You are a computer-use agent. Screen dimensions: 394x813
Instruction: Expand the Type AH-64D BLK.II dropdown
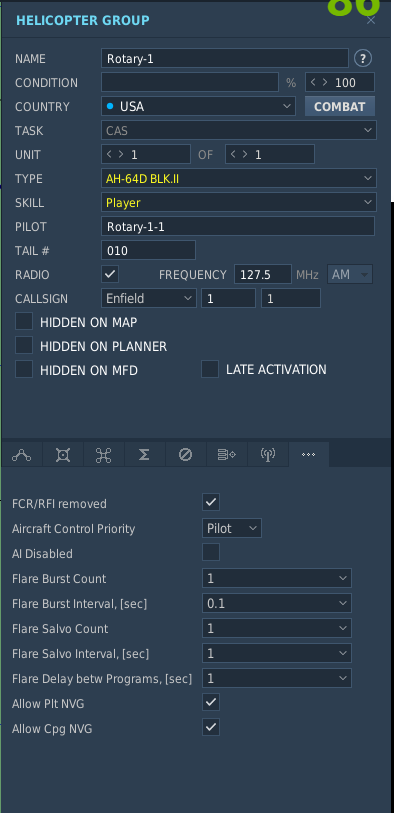pyautogui.click(x=238, y=178)
